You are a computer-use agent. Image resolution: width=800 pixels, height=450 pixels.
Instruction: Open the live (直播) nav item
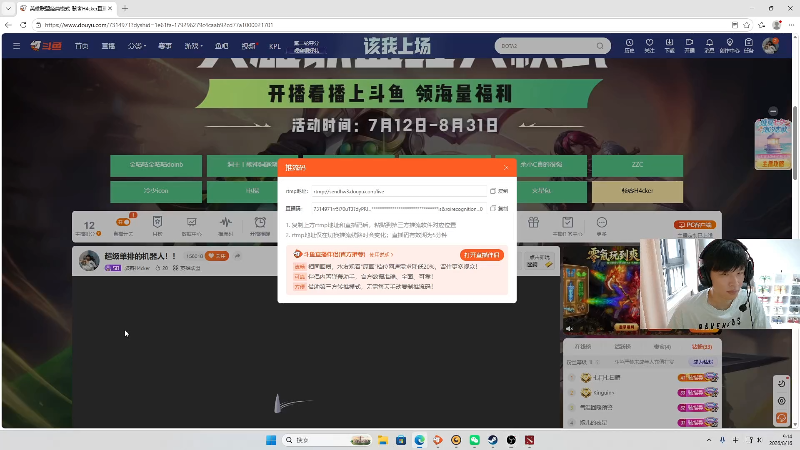108,46
